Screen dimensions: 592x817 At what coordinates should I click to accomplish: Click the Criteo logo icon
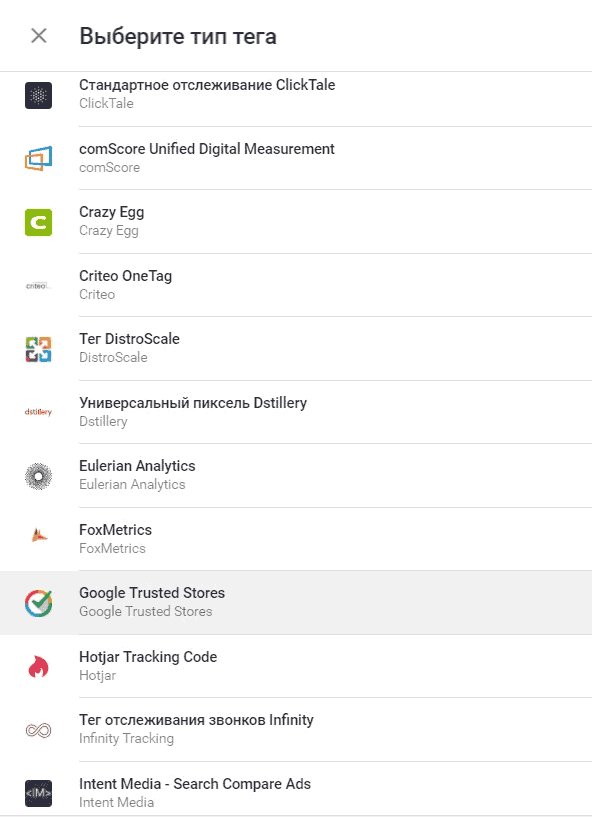coord(39,286)
